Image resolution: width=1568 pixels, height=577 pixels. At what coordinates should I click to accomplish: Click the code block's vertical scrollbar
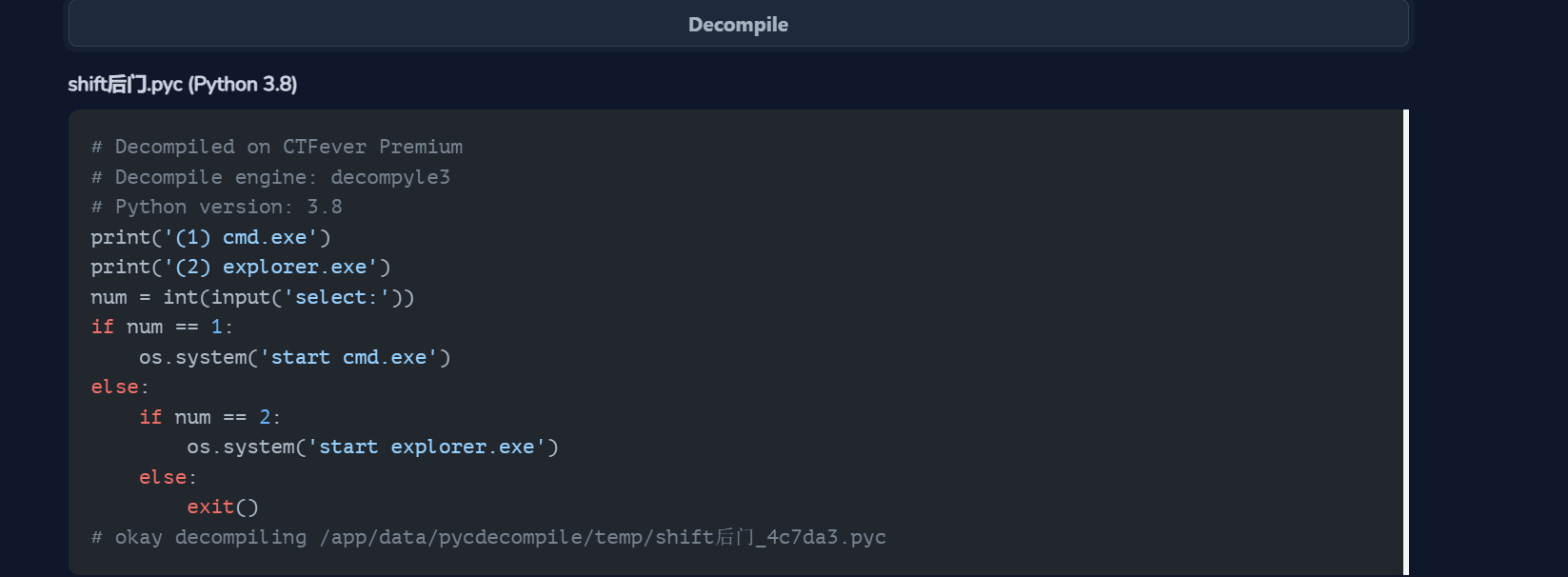tap(1405, 341)
